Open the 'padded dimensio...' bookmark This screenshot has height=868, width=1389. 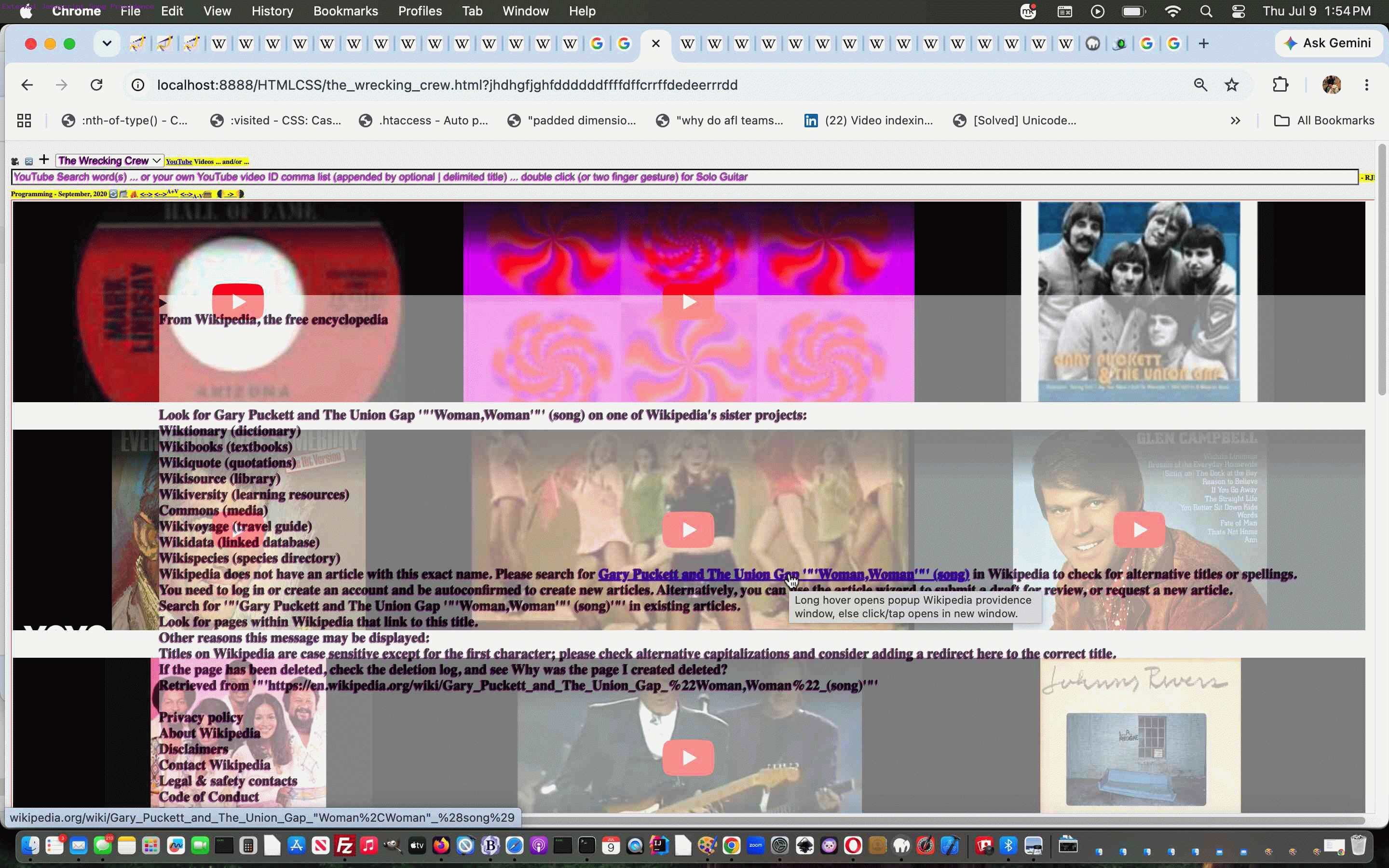(x=572, y=121)
